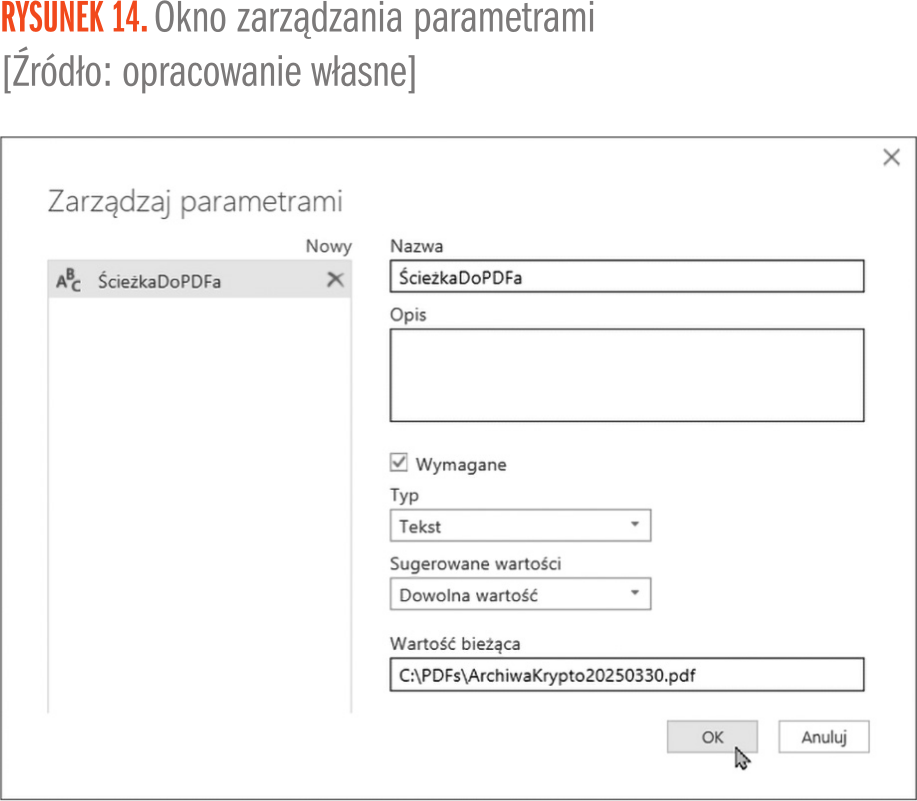Confirm with the OK button

(x=712, y=737)
